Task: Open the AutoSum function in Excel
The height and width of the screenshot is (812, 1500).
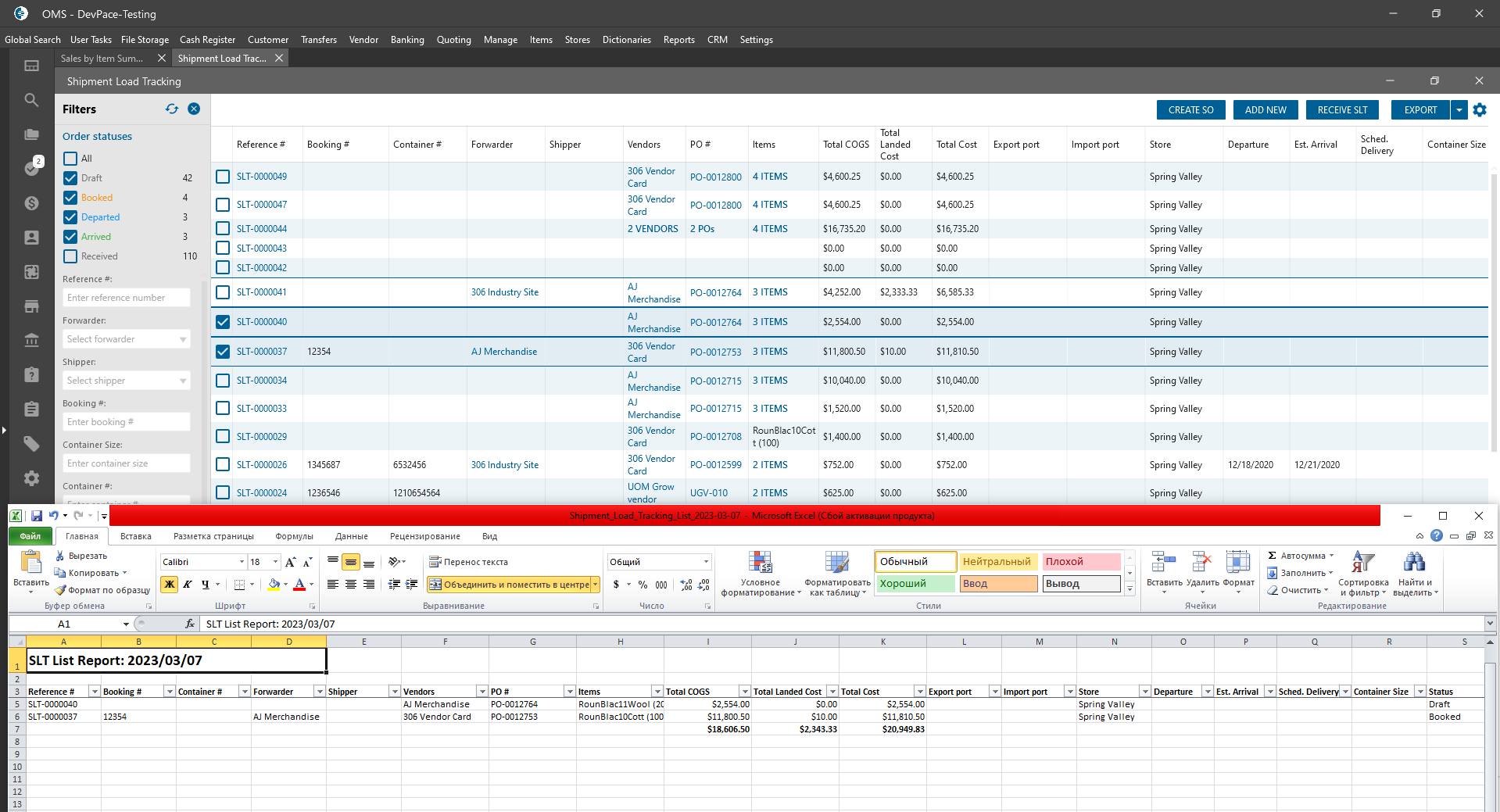Action: (x=1297, y=556)
